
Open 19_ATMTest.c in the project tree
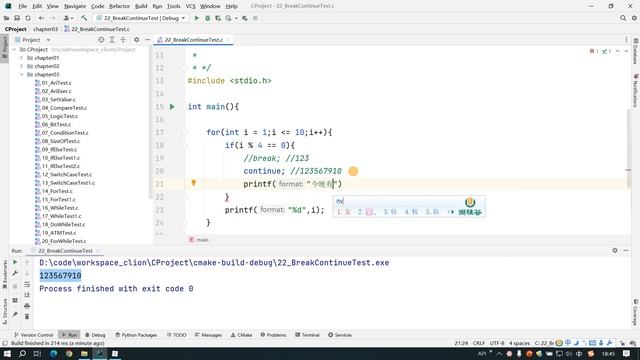click(x=59, y=233)
